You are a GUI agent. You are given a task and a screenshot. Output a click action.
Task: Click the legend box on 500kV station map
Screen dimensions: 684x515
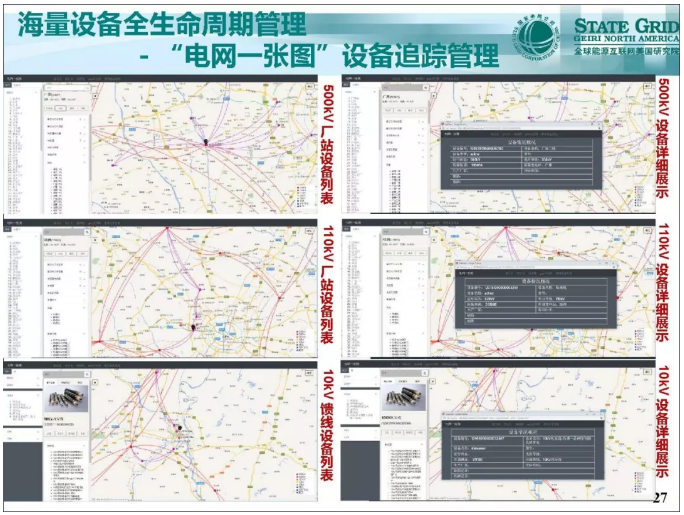(x=302, y=198)
